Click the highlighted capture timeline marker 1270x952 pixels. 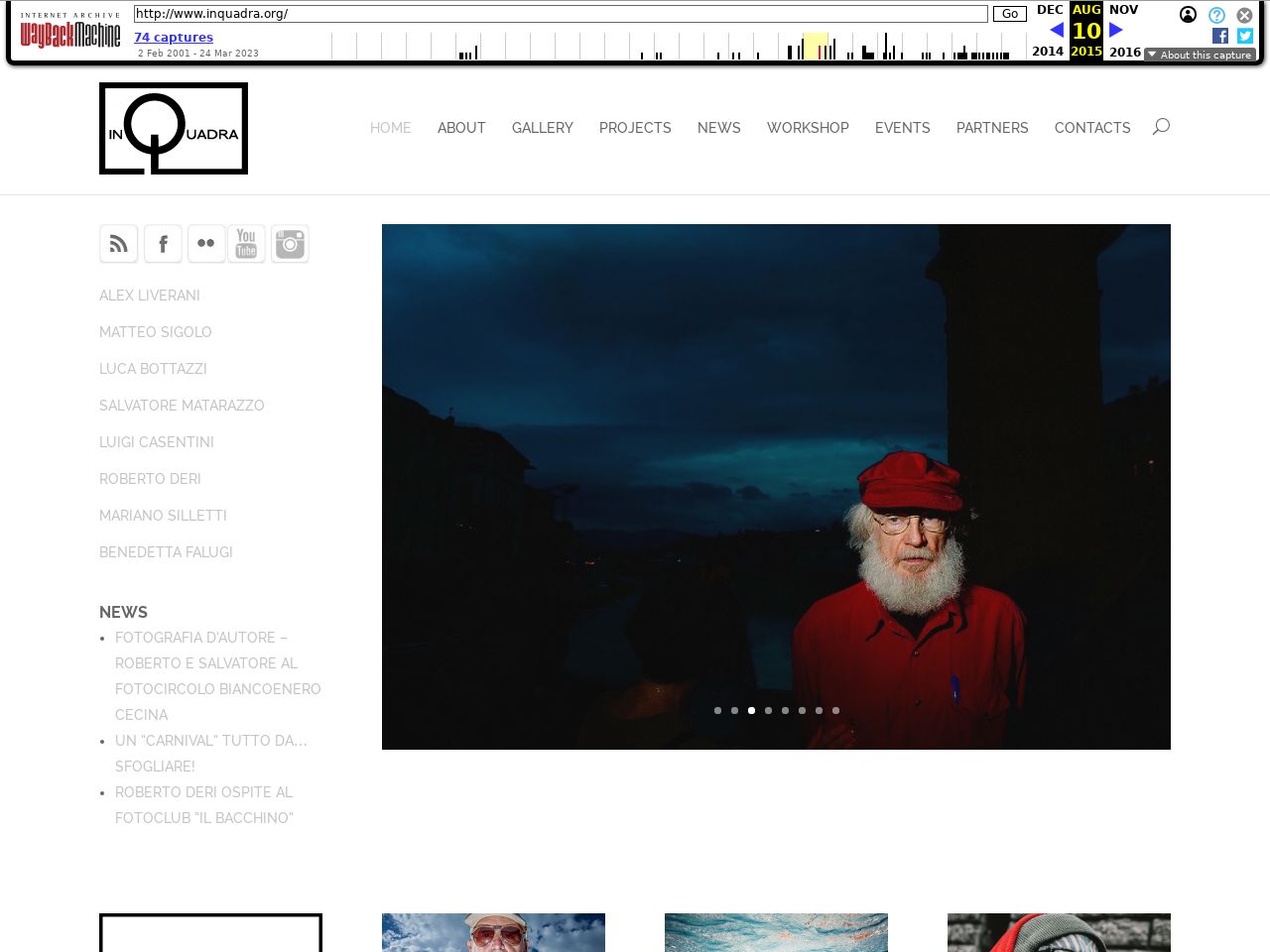[815, 47]
